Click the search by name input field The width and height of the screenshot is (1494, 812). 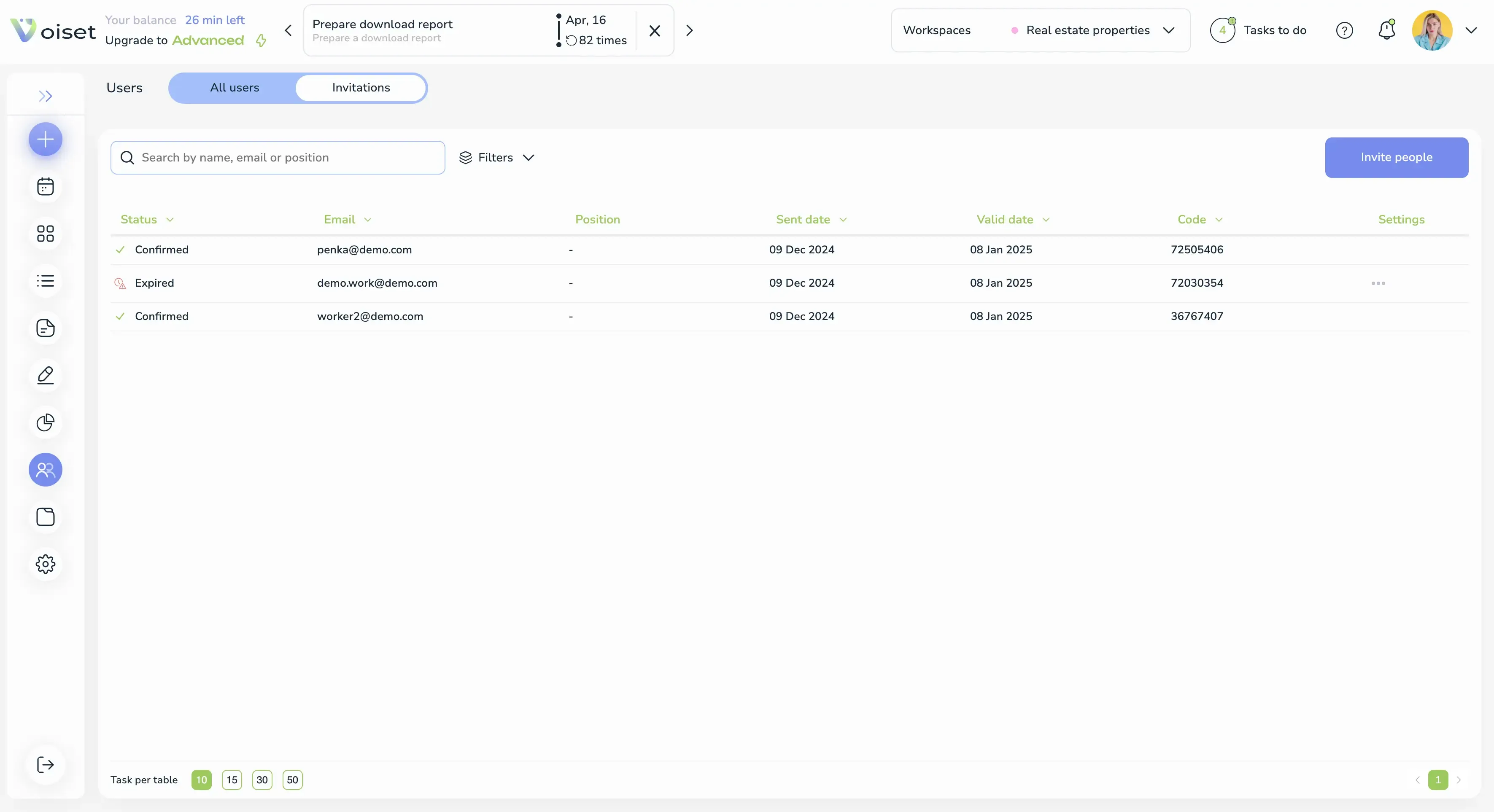pyautogui.click(x=278, y=158)
